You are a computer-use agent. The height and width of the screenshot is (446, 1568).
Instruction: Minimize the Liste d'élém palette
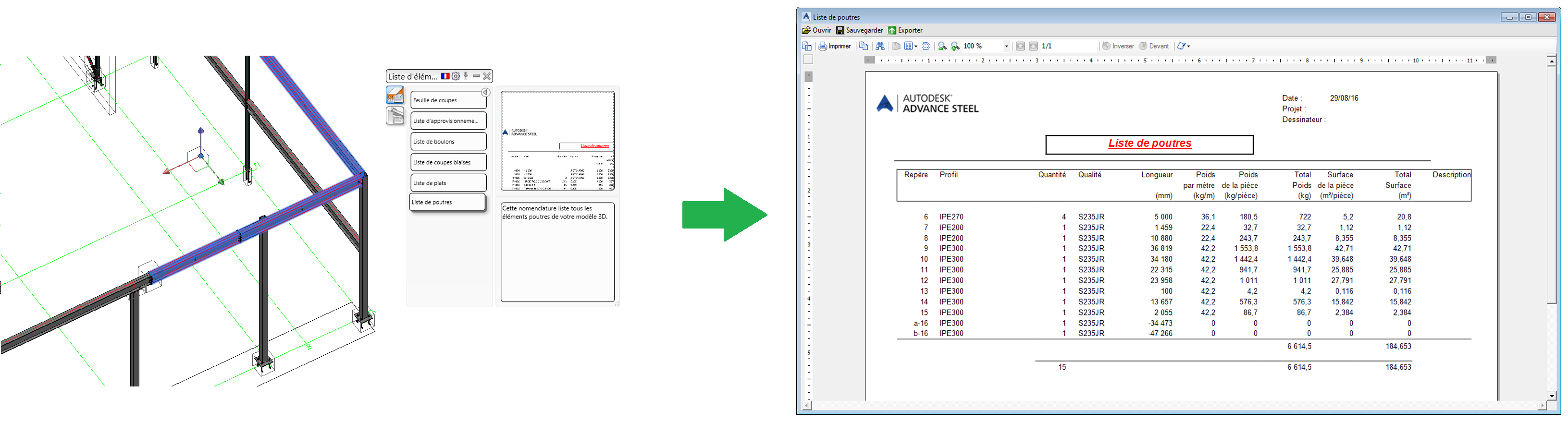[477, 76]
